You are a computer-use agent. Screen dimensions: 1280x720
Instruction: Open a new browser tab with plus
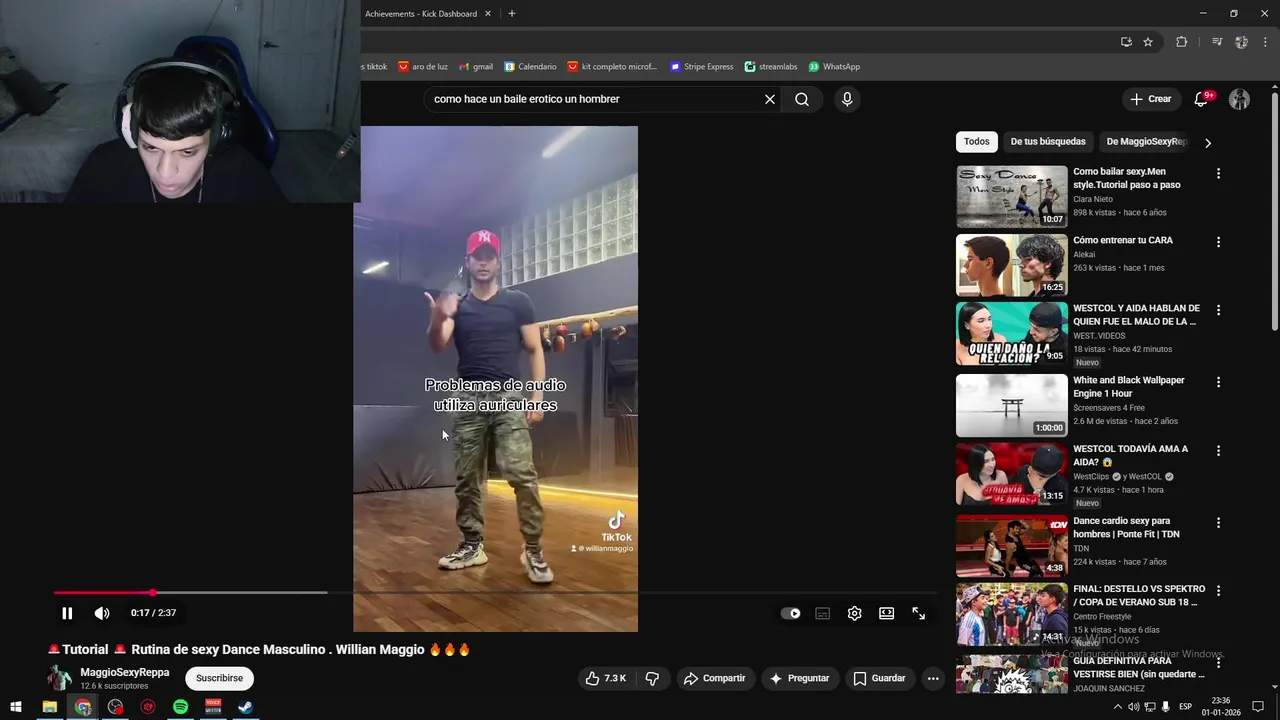click(512, 14)
